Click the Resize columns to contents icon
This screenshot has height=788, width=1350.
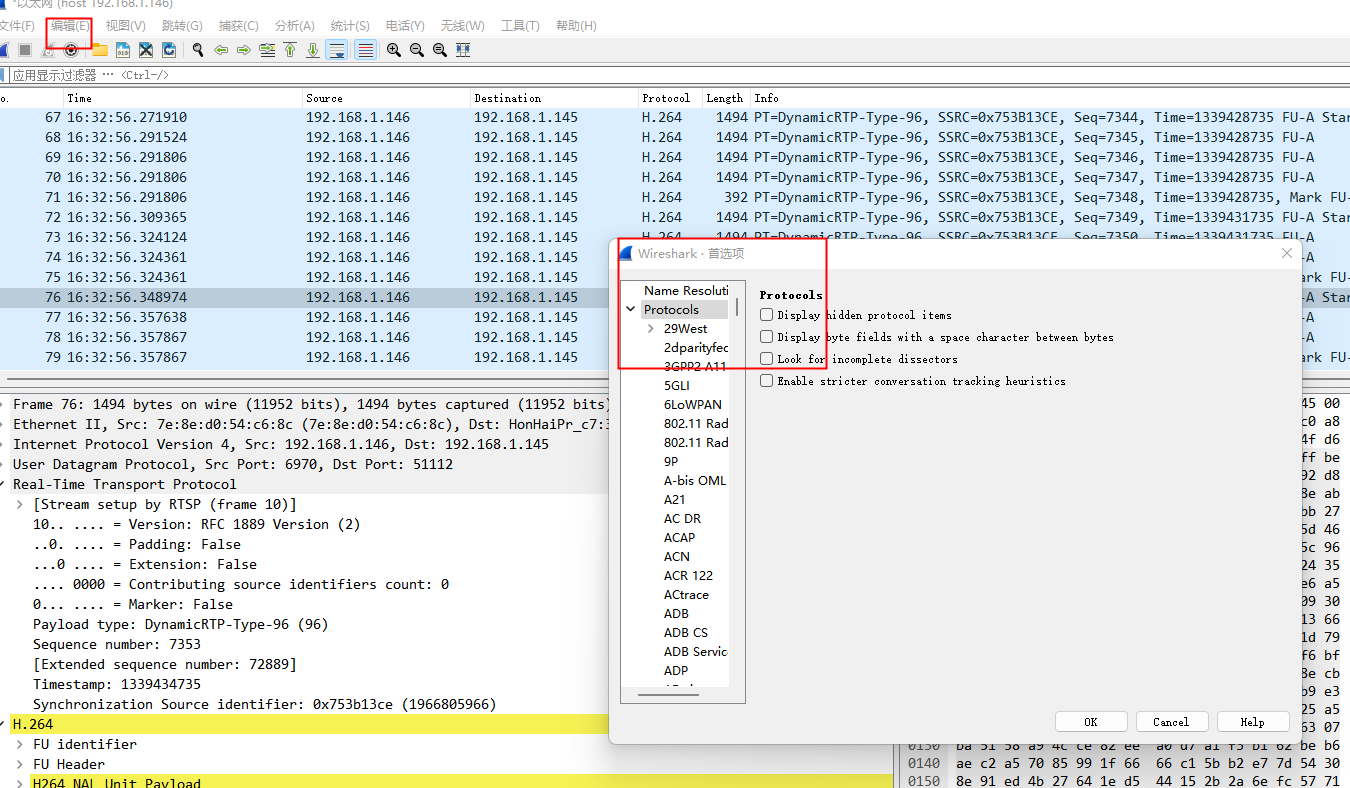(x=463, y=49)
